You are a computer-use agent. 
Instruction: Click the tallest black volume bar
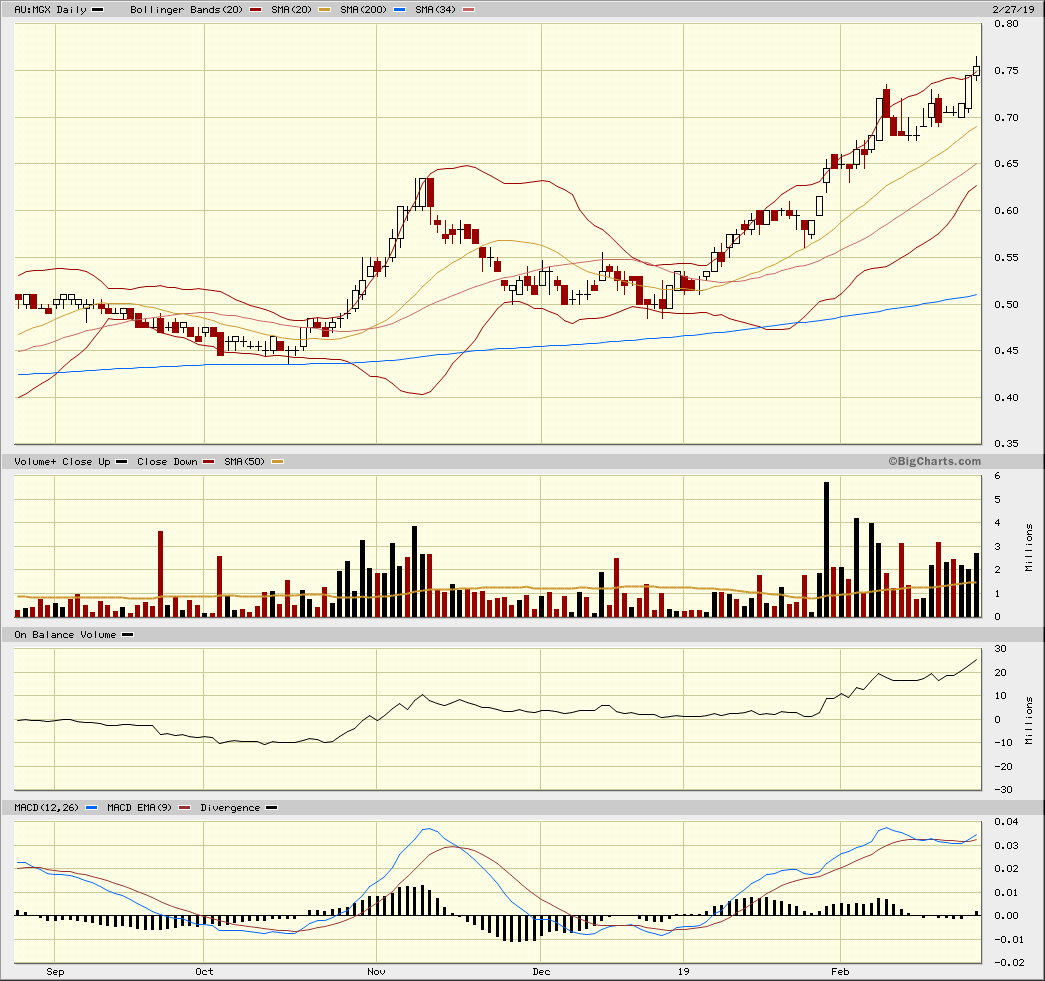826,549
